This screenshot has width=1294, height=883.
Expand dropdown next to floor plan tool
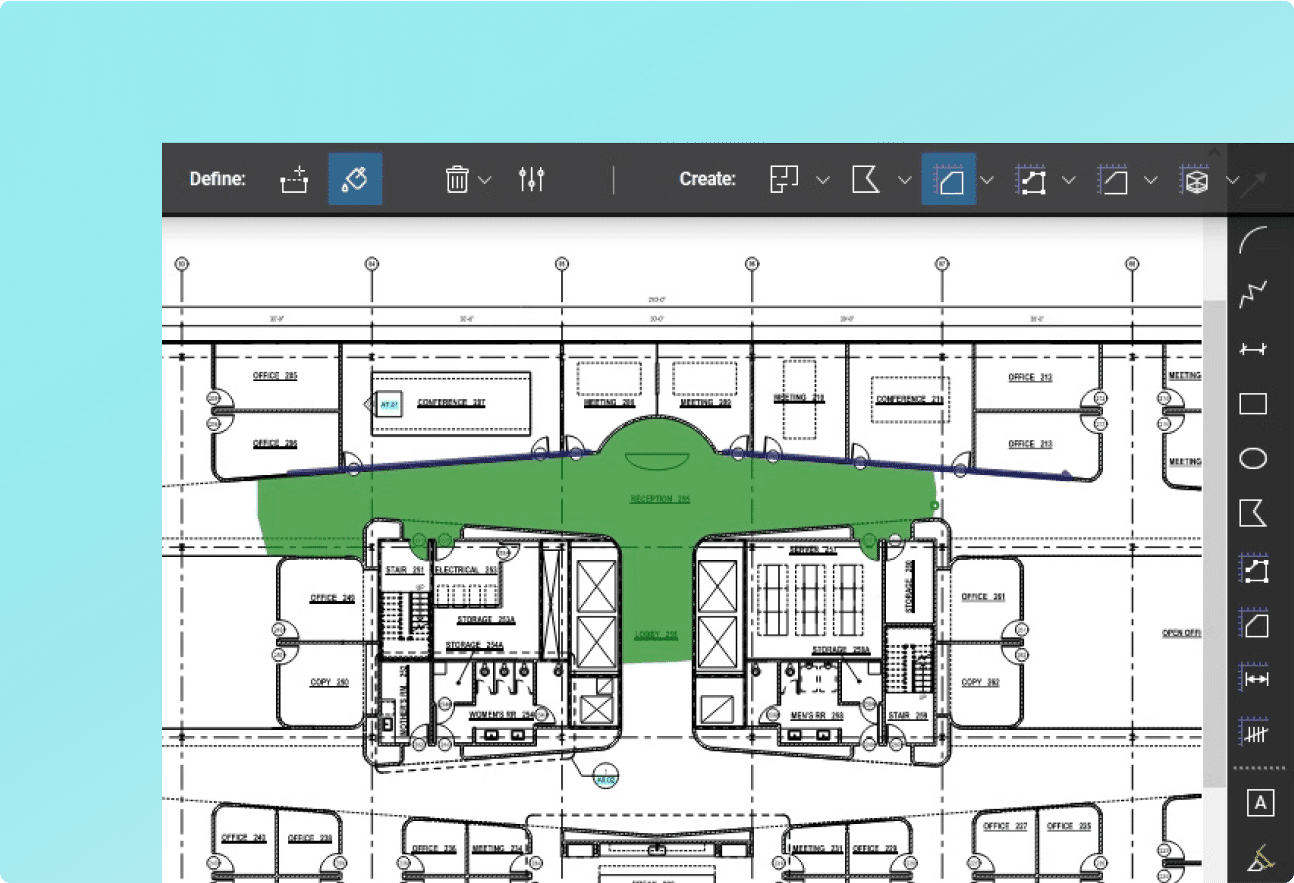[x=822, y=180]
